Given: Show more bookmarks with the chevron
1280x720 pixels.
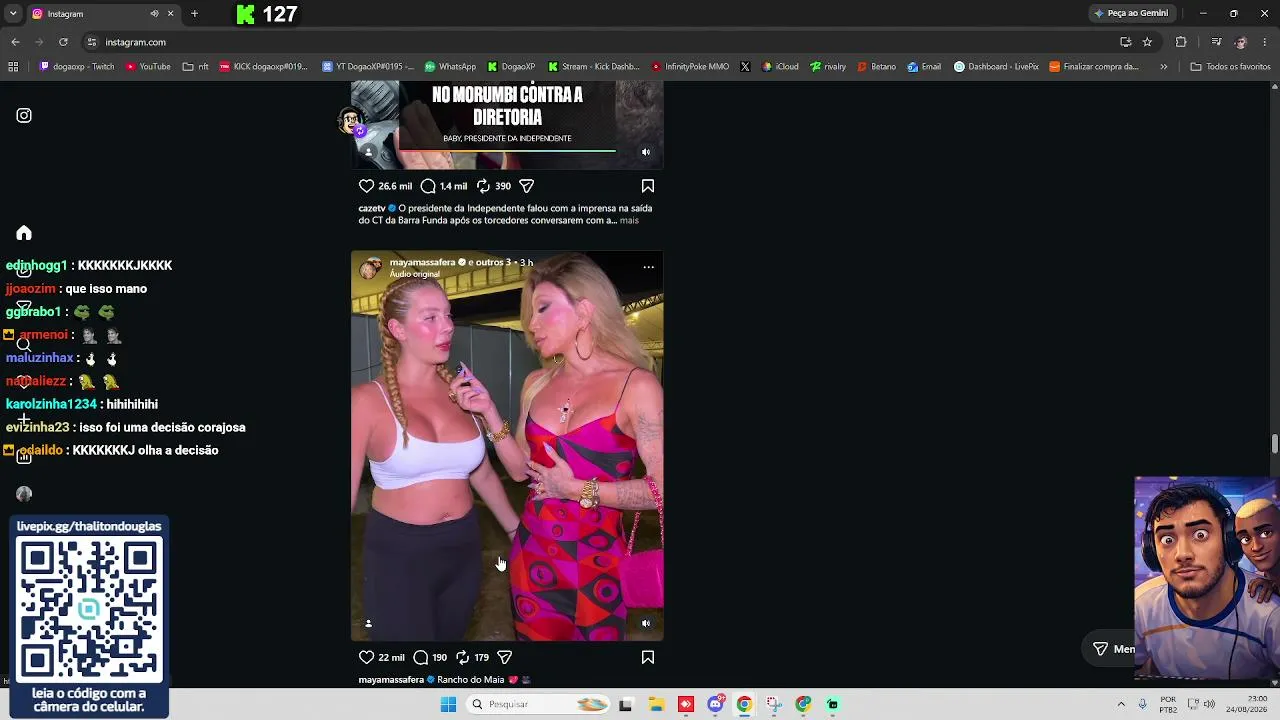Looking at the screenshot, I should click(x=1163, y=67).
